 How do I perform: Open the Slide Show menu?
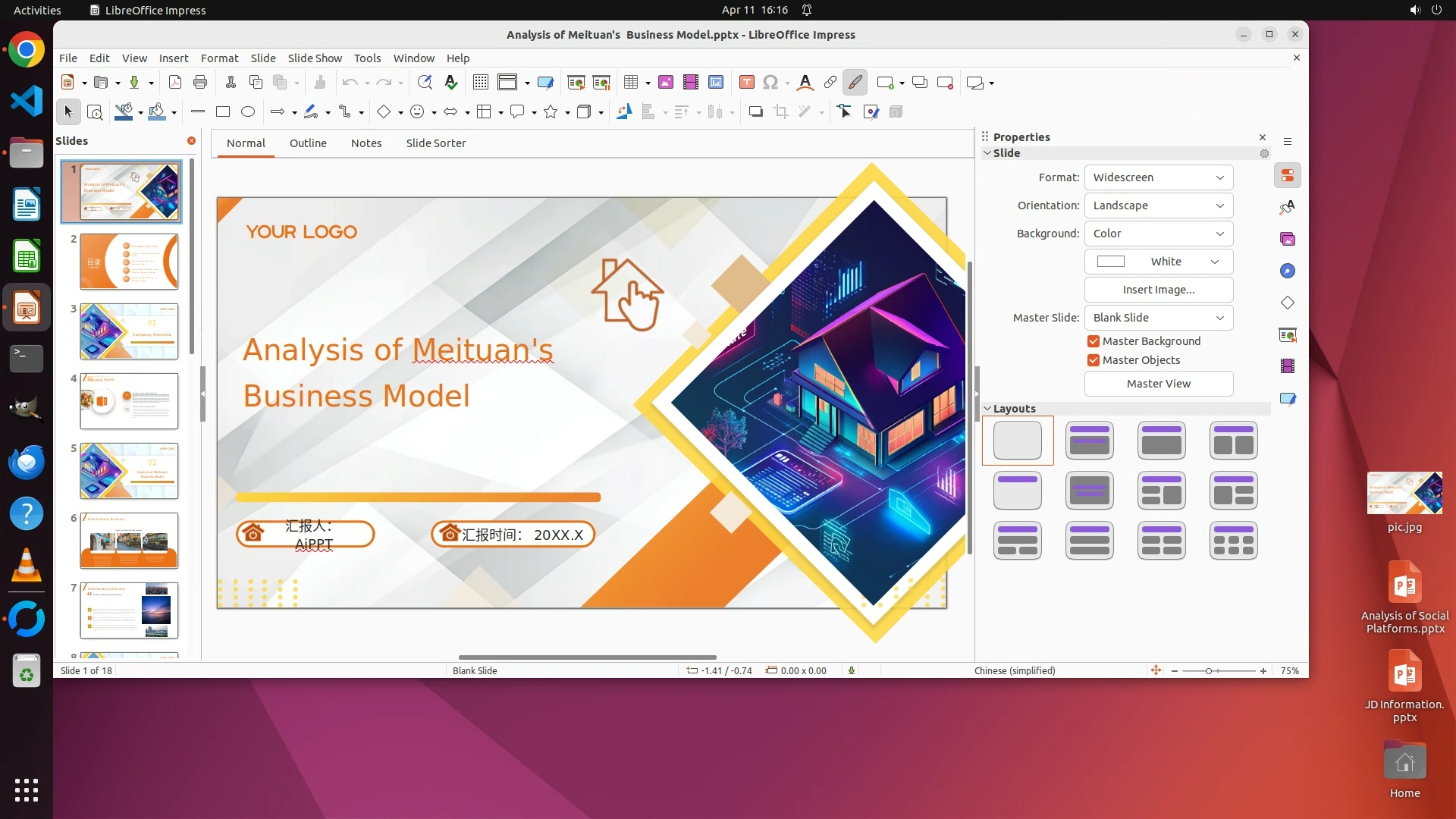(x=315, y=58)
